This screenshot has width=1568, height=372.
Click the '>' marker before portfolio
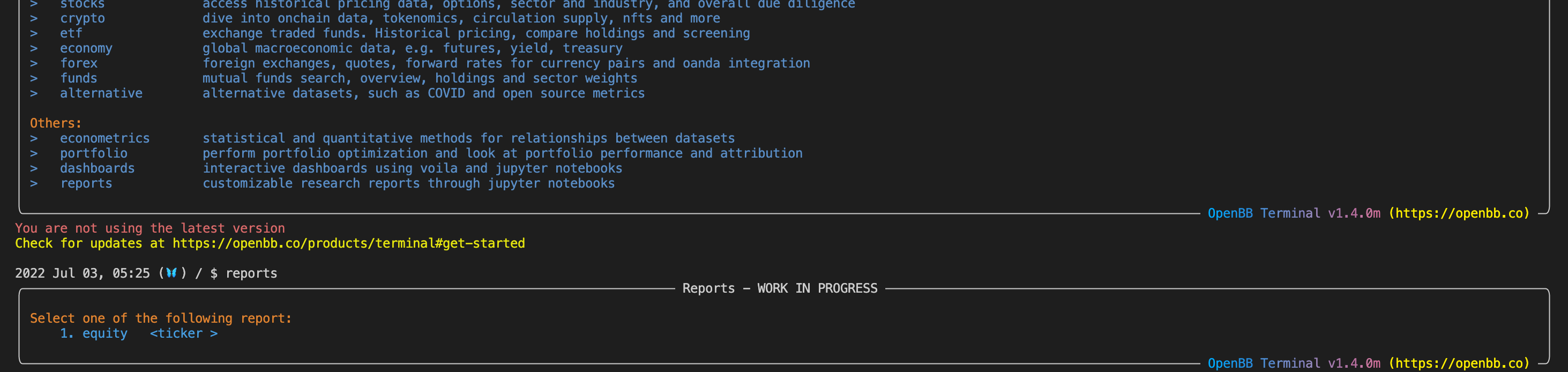(34, 153)
